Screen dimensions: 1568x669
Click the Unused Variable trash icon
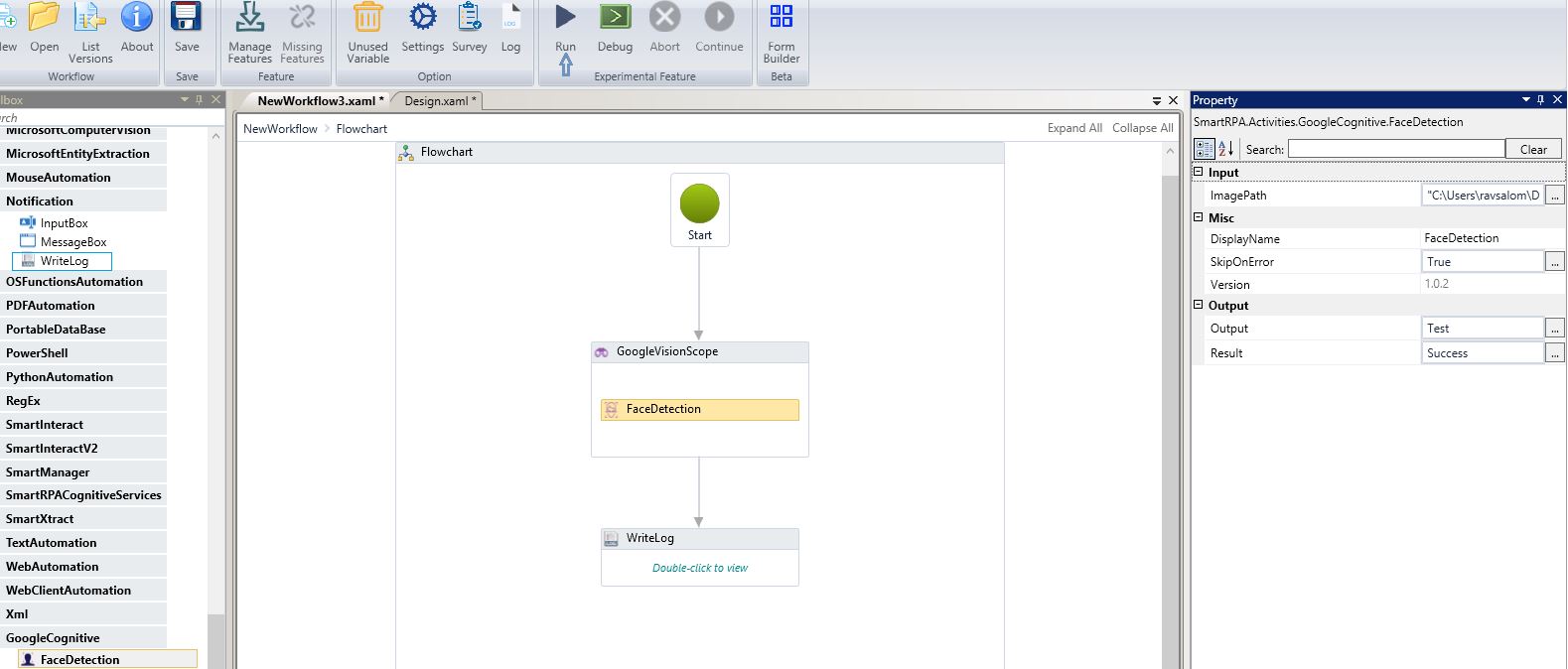(x=367, y=18)
